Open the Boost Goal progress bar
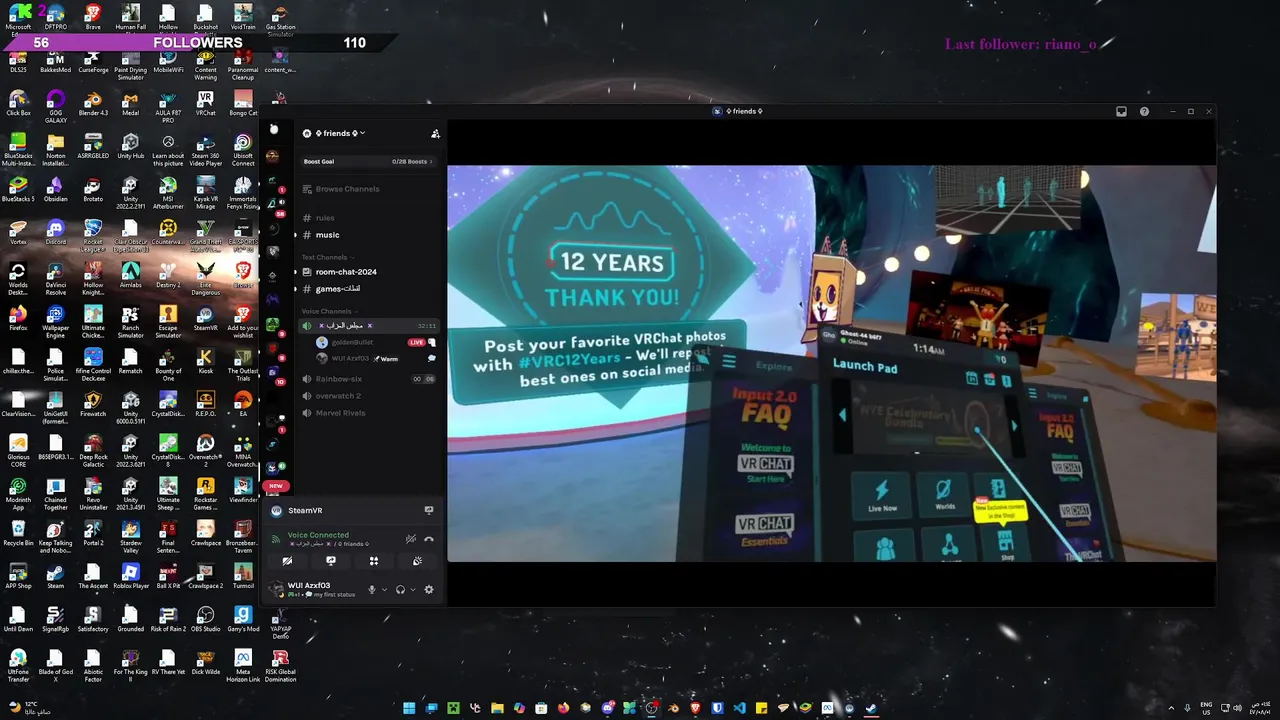The width and height of the screenshot is (1280, 720). (367, 161)
